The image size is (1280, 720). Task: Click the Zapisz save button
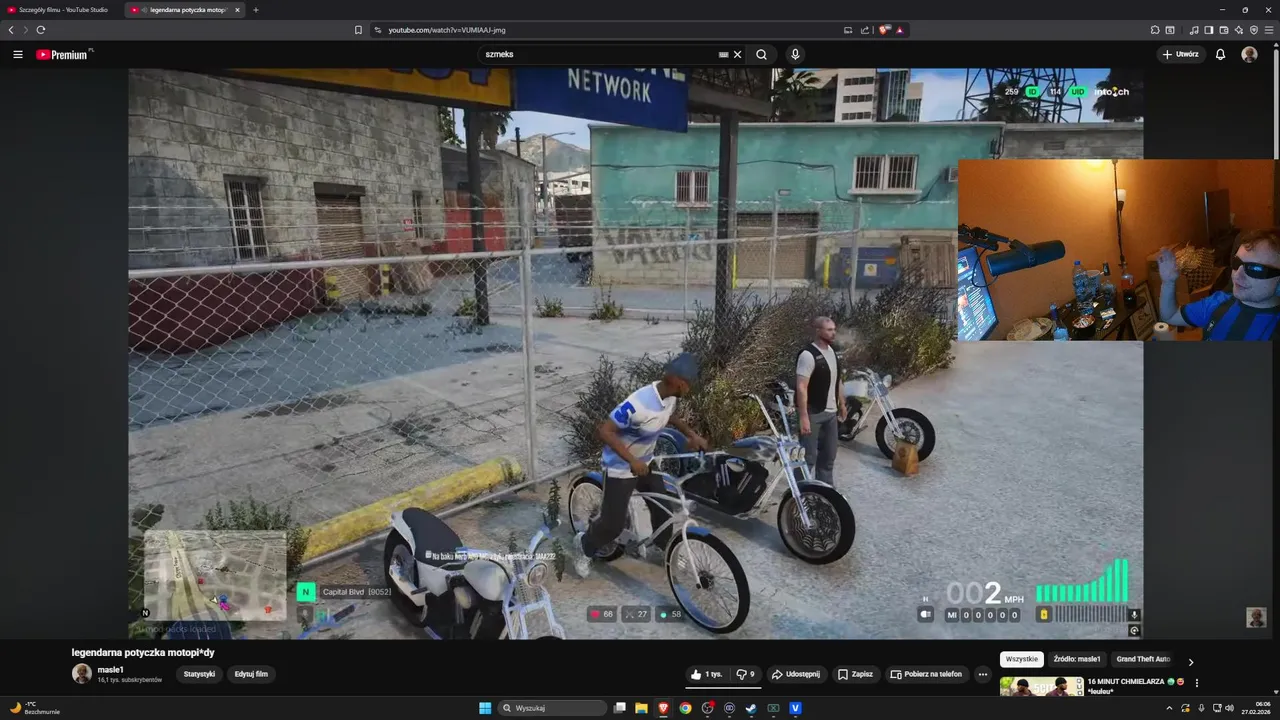855,674
